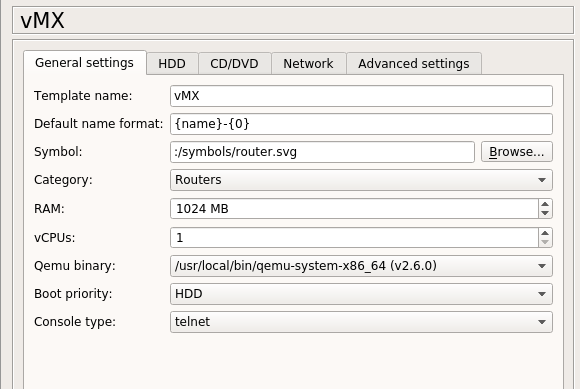Click the "Console type:" label

pos(75,322)
